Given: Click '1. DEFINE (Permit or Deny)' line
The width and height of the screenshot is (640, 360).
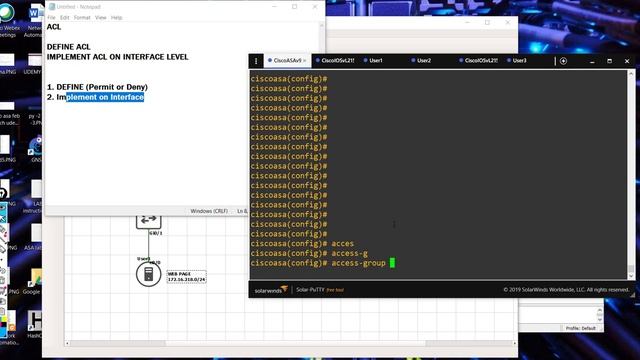Looking at the screenshot, I should click(97, 87).
